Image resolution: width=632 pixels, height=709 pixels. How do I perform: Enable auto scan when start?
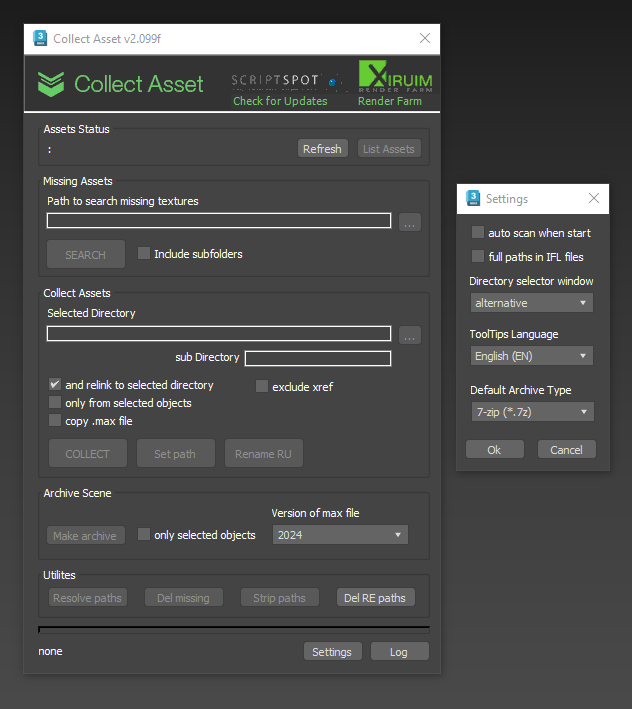478,232
